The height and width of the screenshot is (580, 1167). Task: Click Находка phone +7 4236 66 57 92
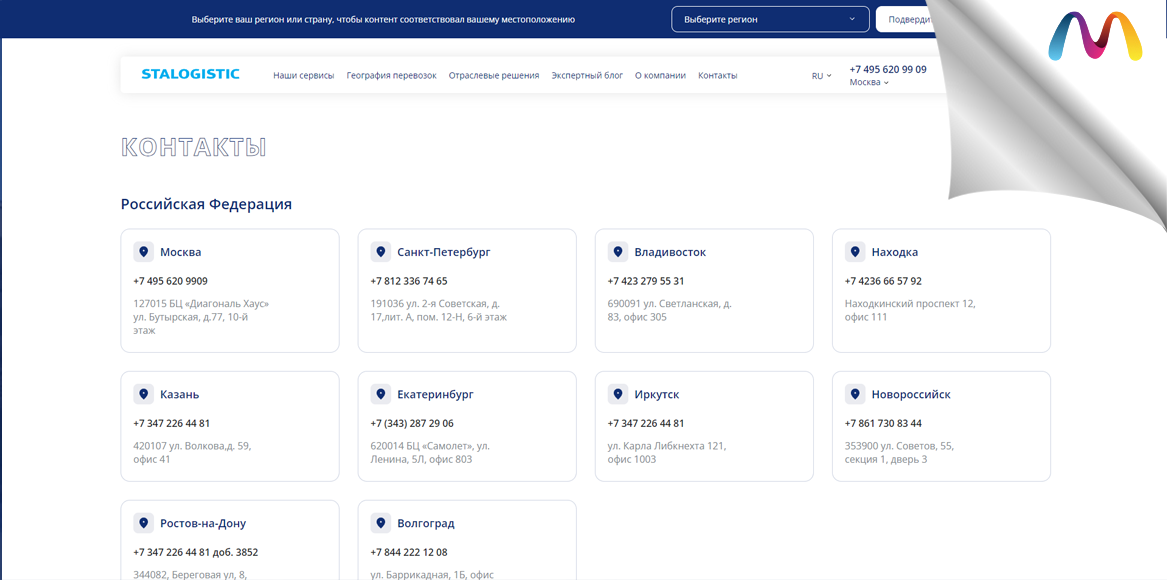(x=883, y=281)
